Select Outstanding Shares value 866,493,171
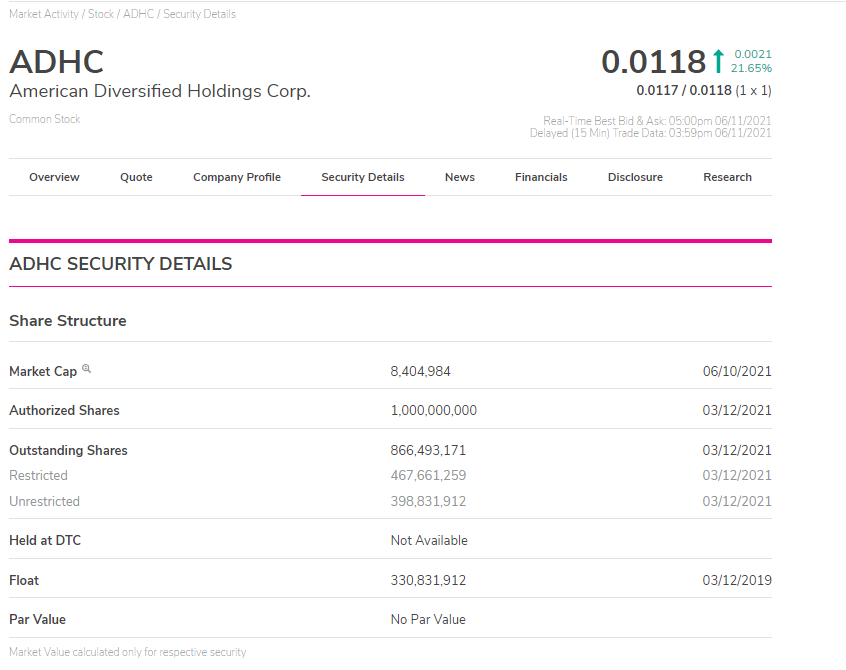The height and width of the screenshot is (670, 846). click(428, 450)
